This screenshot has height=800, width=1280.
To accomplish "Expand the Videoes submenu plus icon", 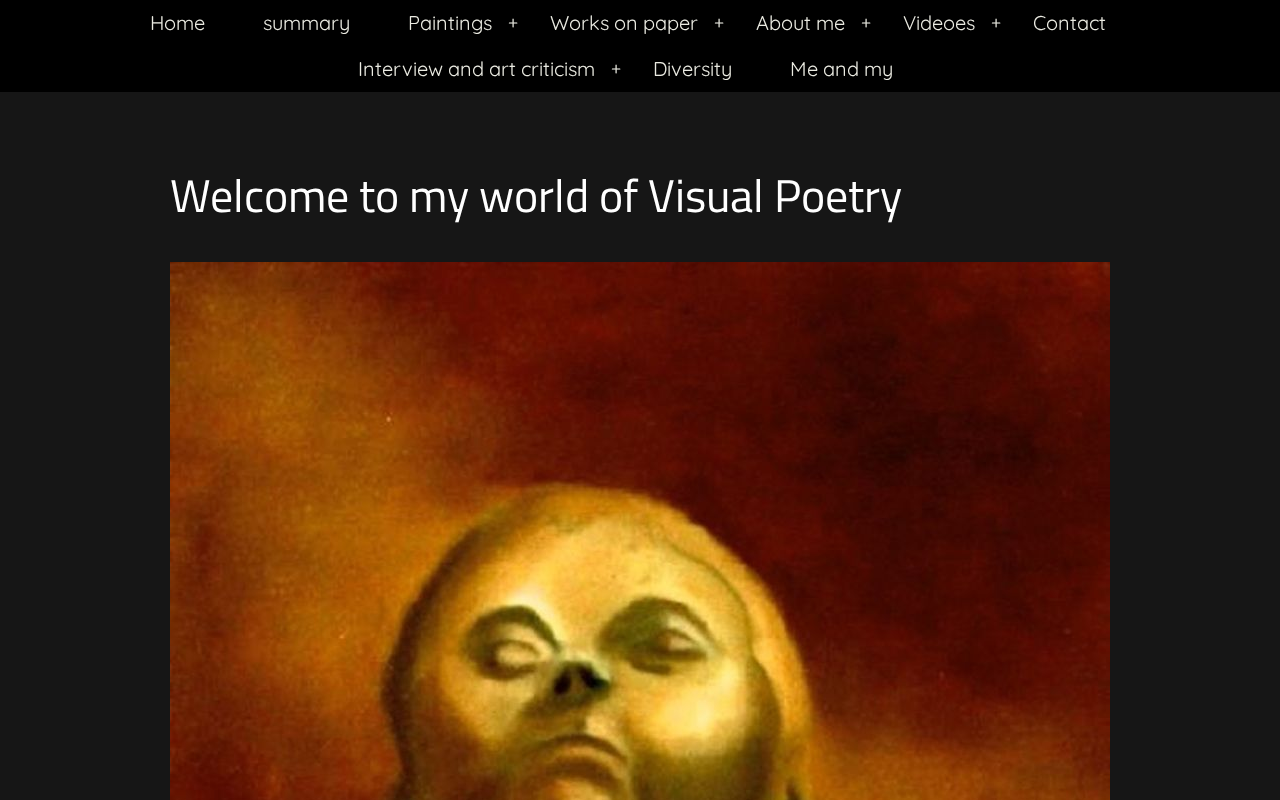I will [996, 23].
